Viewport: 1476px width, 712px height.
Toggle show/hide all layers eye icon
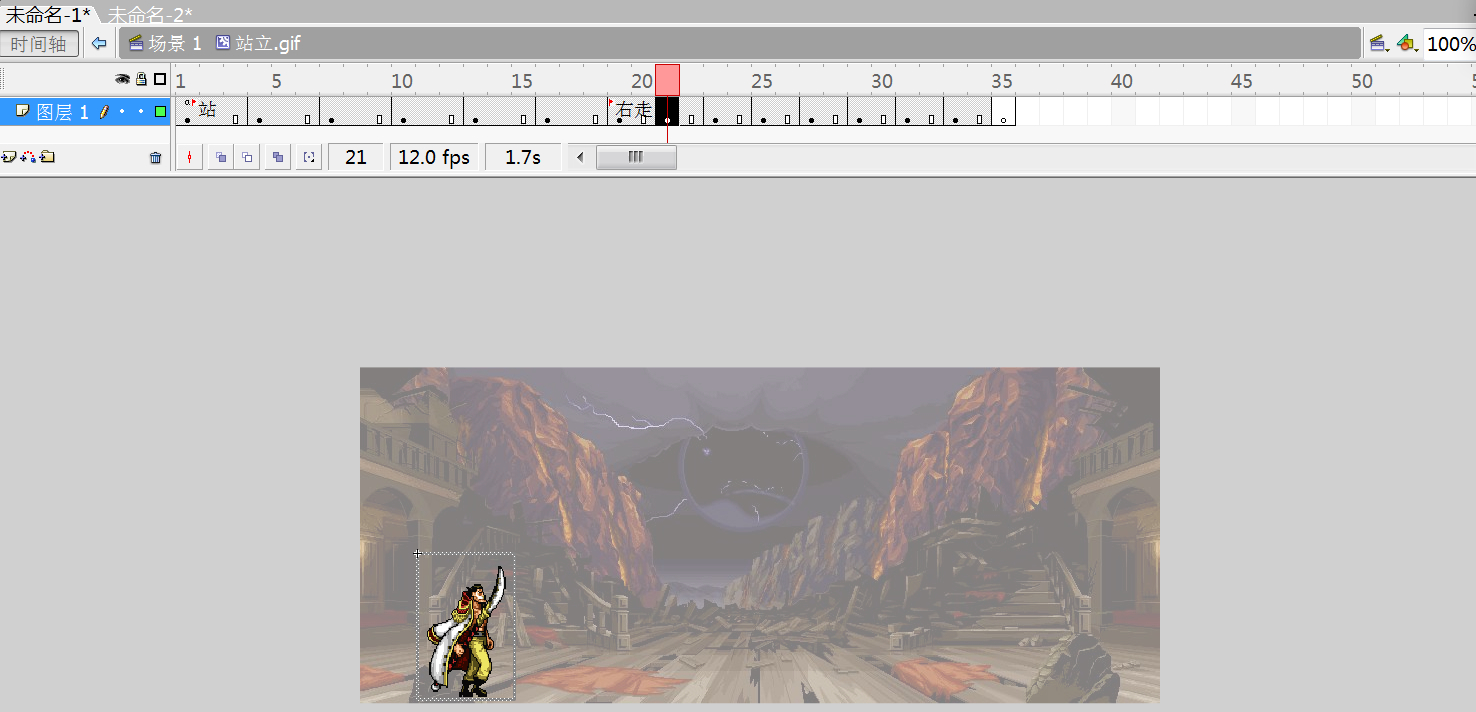click(x=122, y=79)
